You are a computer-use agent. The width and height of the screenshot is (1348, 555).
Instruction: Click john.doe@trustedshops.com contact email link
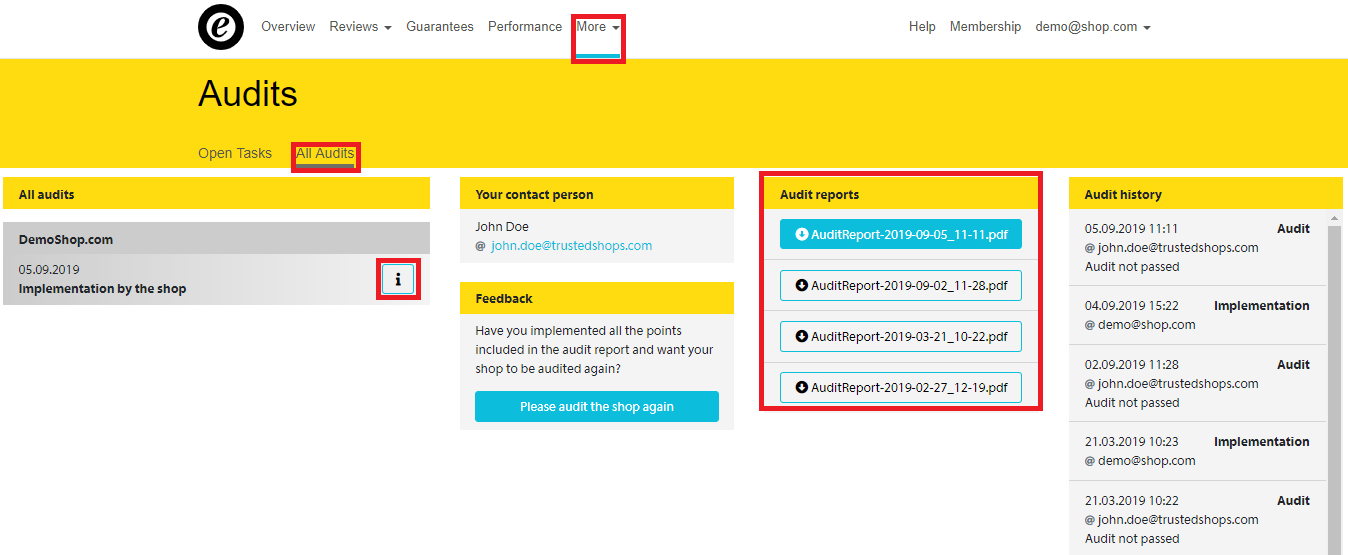[x=571, y=246]
